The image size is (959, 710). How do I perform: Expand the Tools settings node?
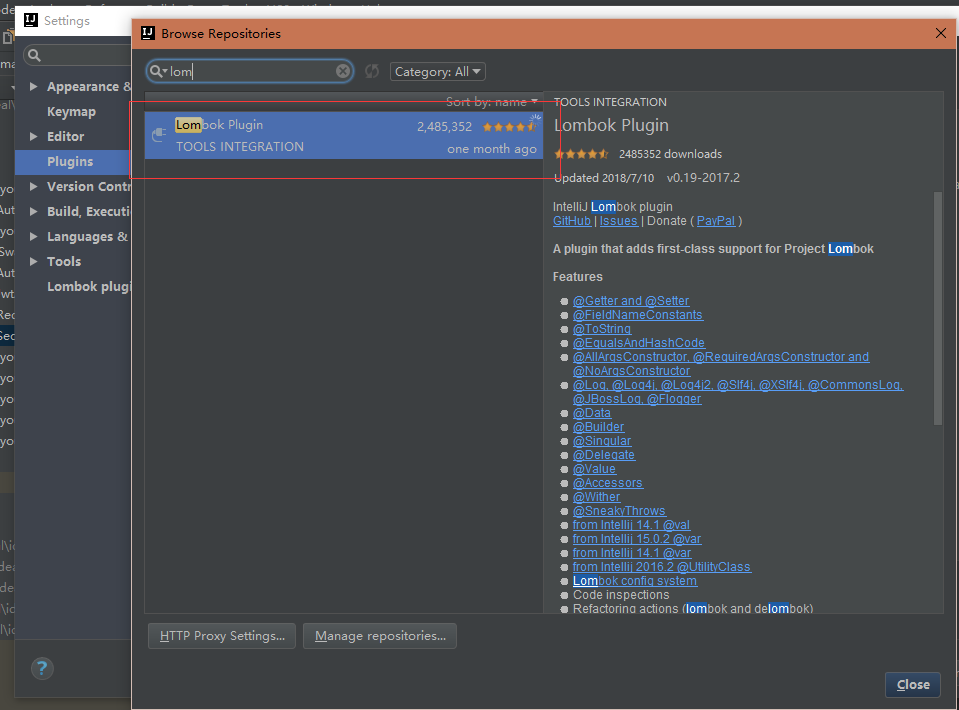pyautogui.click(x=34, y=262)
